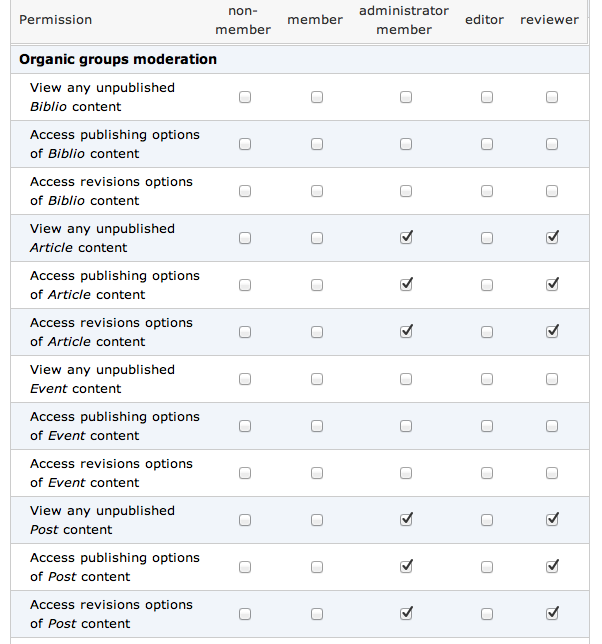
Task: Enable non-member Access revisions options Post
Action: point(245,614)
